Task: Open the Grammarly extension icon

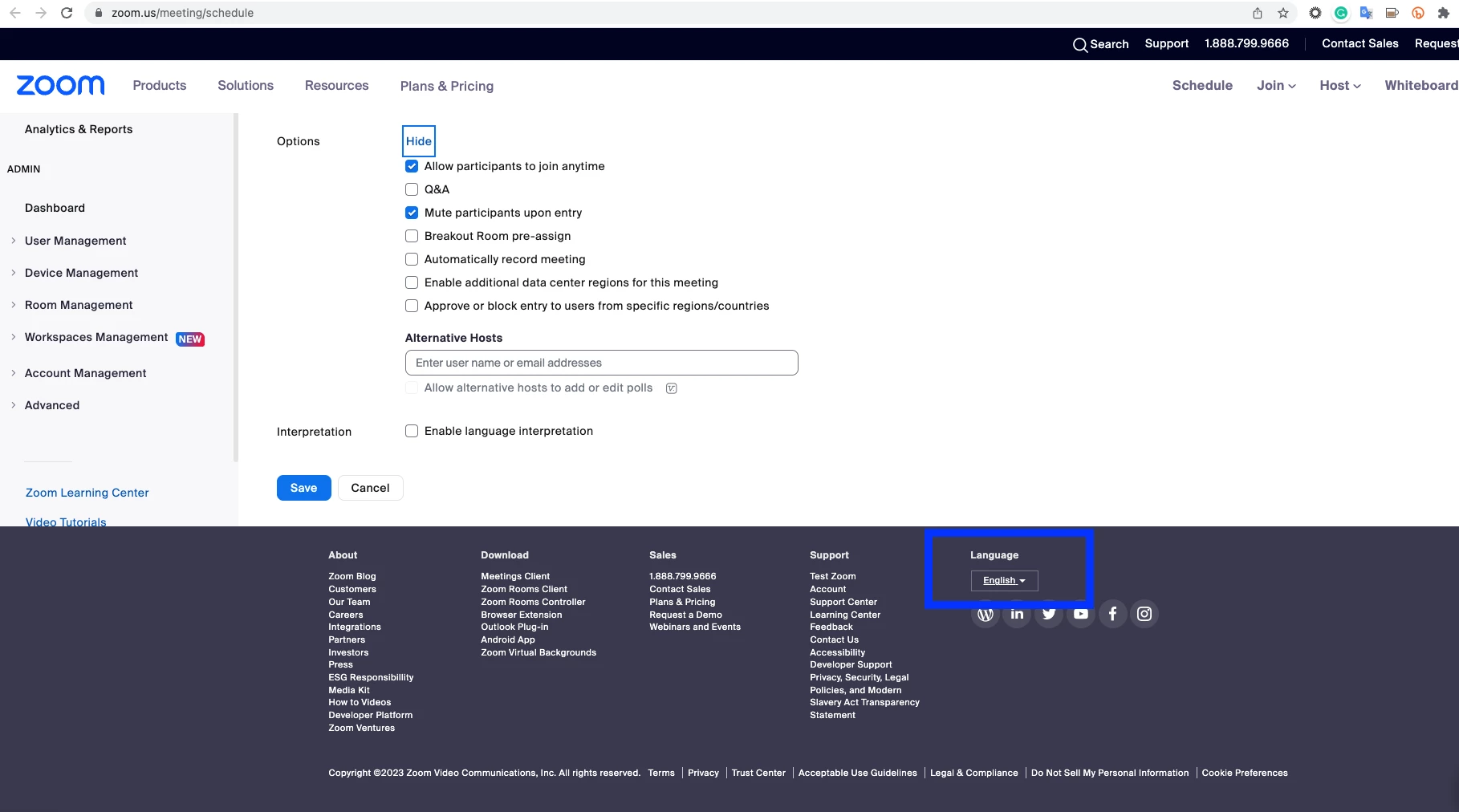Action: 1341,13
